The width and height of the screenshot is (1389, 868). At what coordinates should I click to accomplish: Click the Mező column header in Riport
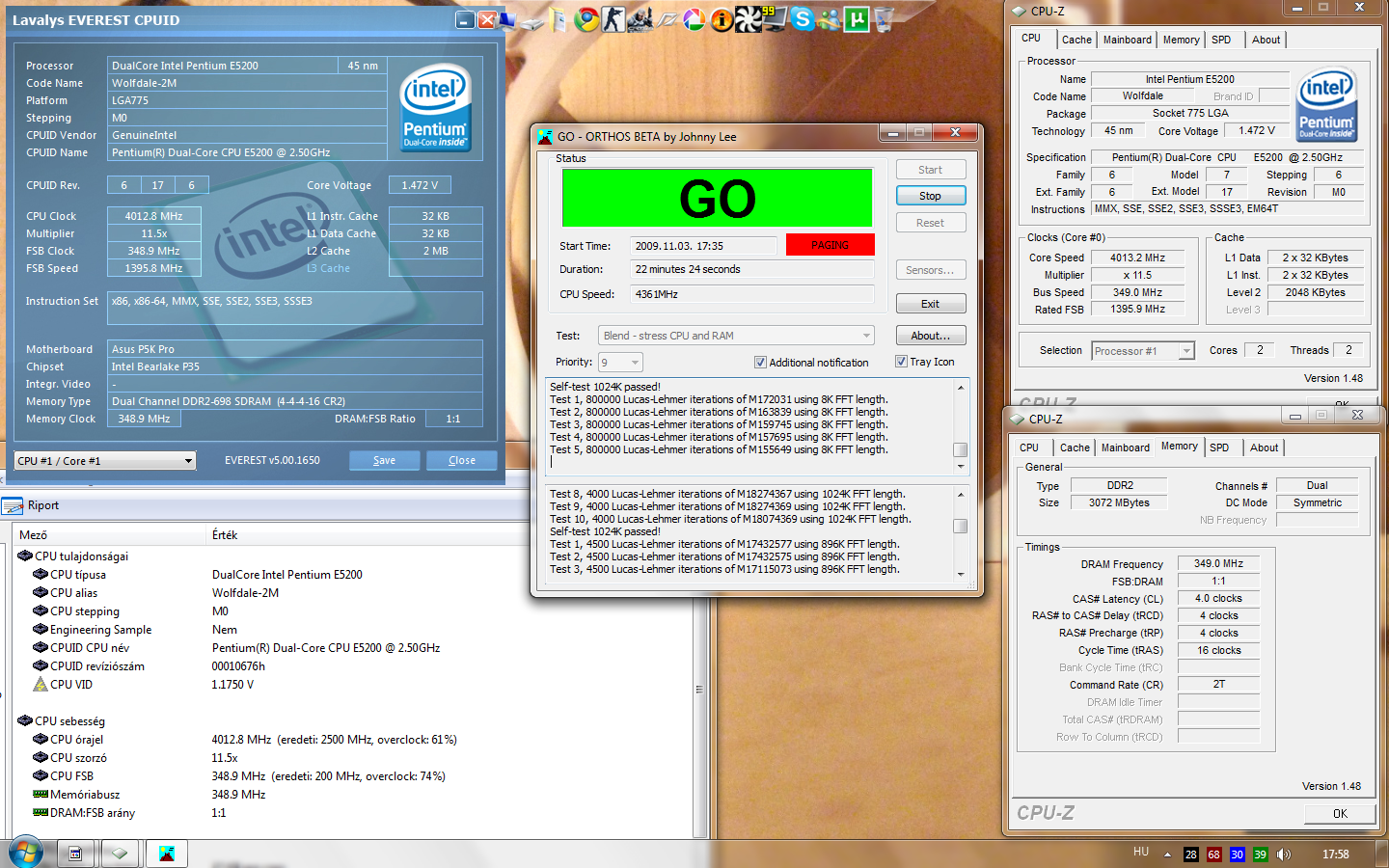(111, 535)
